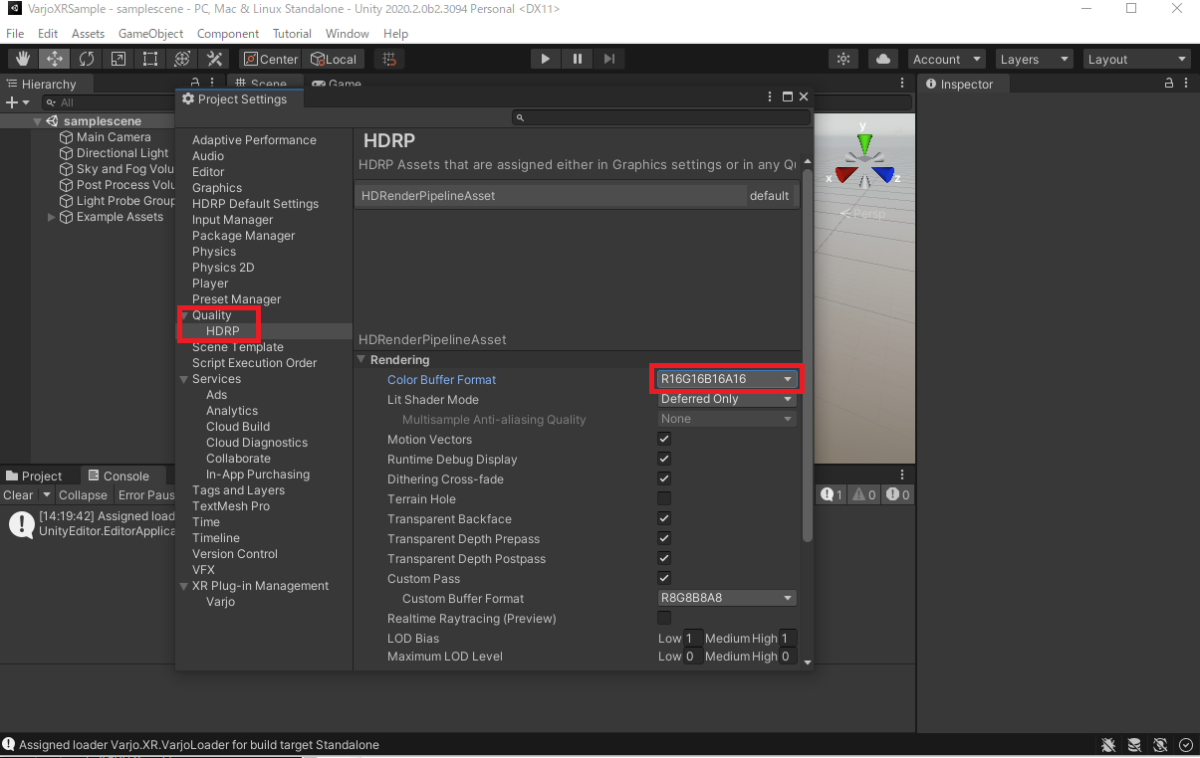Toggle the Transparent Backface checkbox
The height and width of the screenshot is (758, 1200).
(x=664, y=519)
